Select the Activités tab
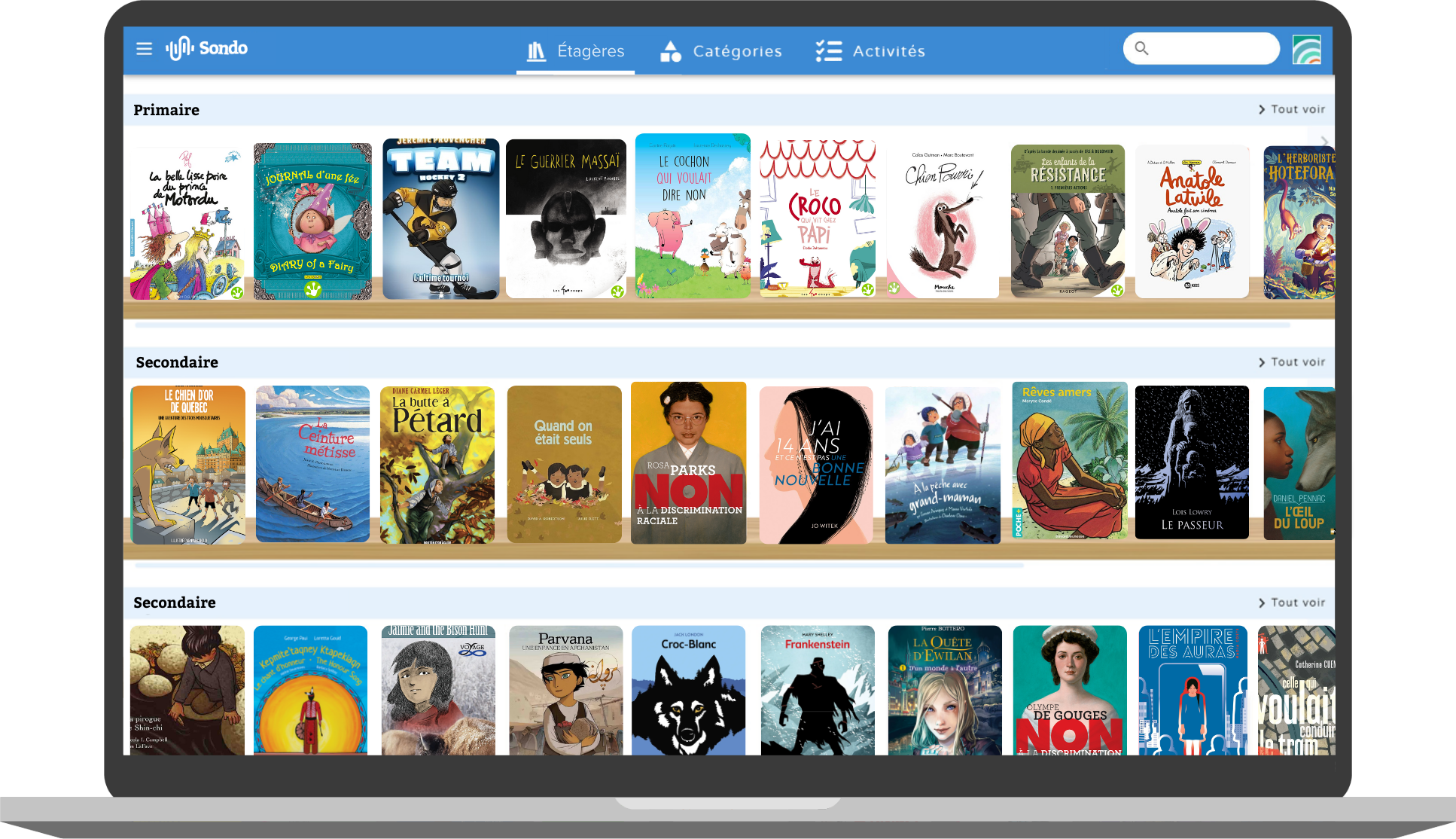1456x839 pixels. (x=870, y=51)
